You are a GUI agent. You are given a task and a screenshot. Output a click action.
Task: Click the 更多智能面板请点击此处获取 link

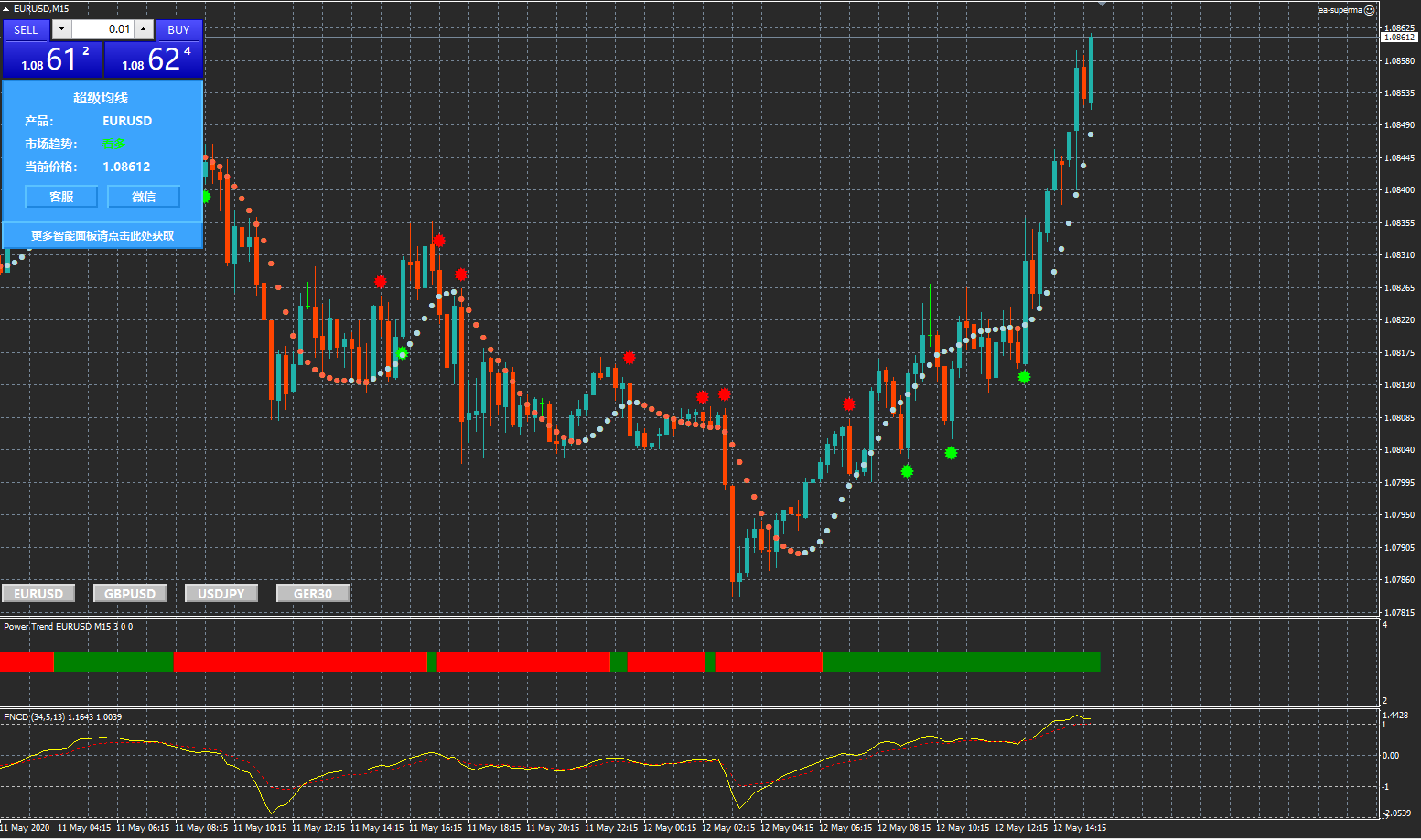coord(102,235)
